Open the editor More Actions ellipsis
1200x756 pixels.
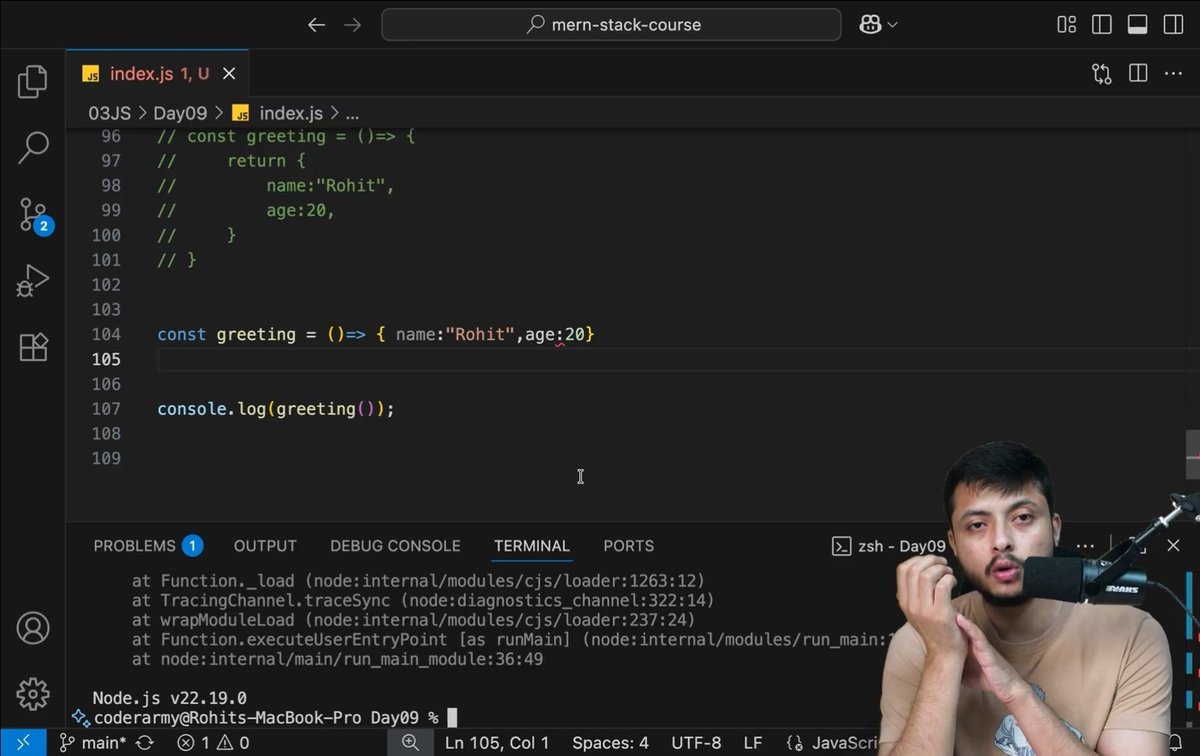[x=1174, y=73]
